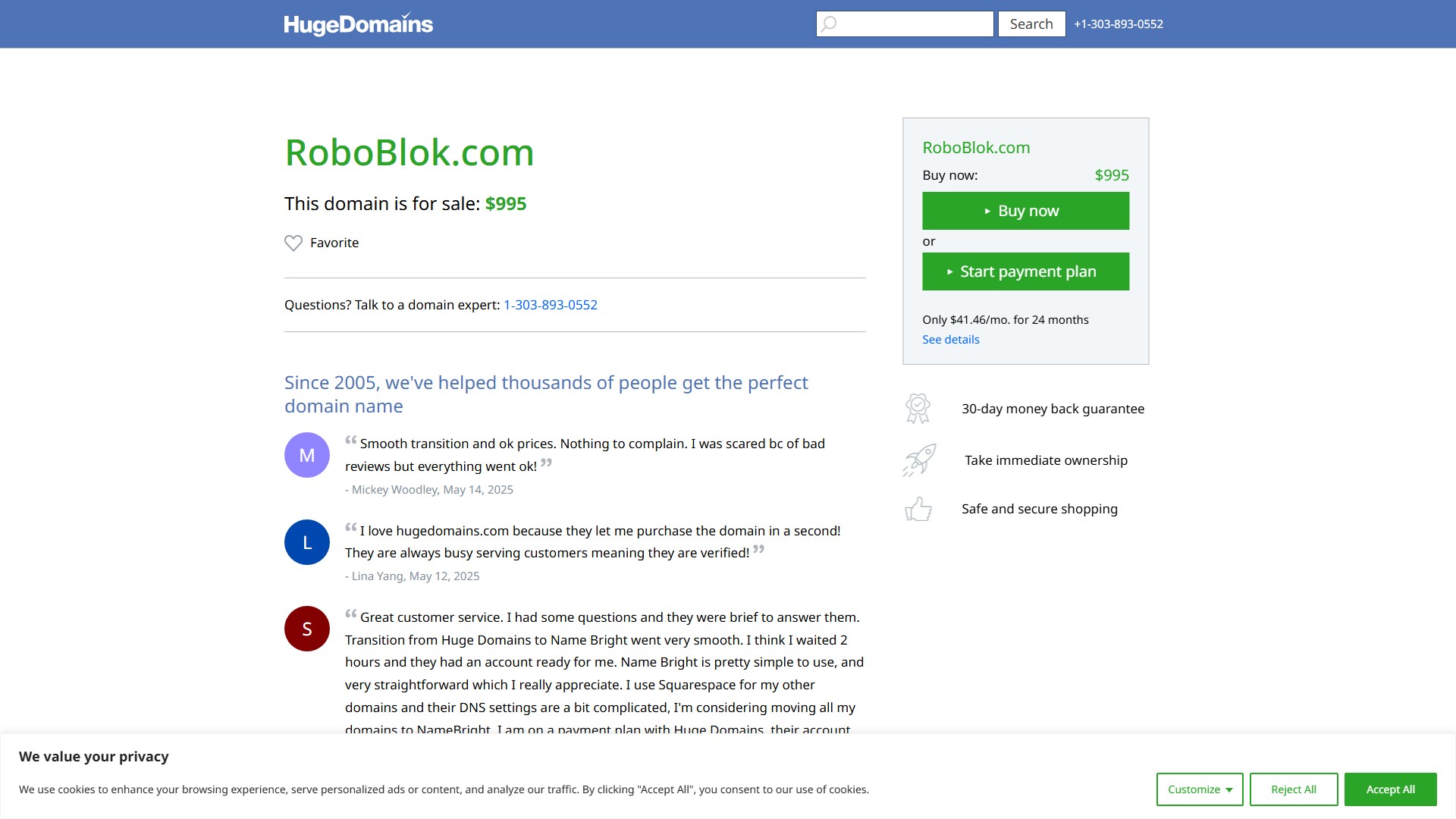Start a payment plan

point(1025,271)
